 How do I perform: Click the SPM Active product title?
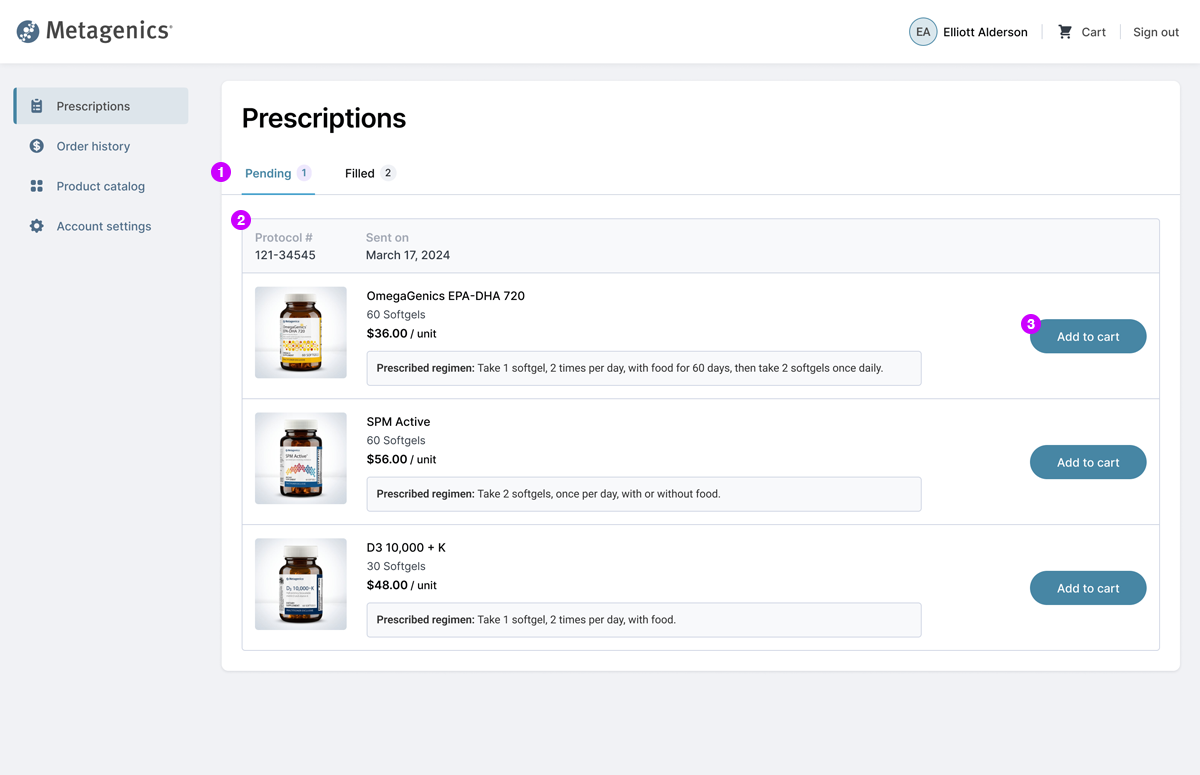click(x=398, y=422)
